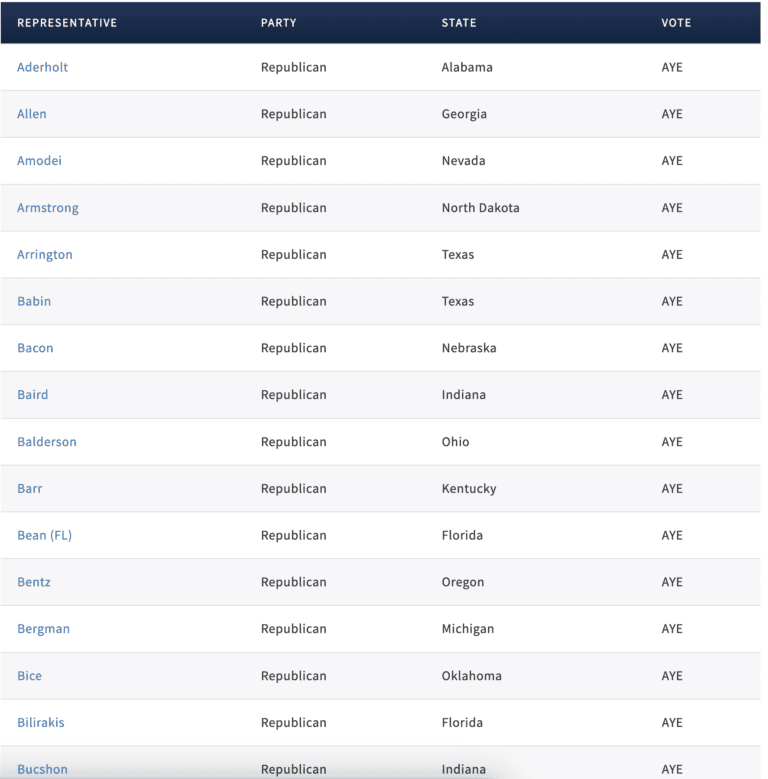This screenshot has height=779, width=768.
Task: Open Amodei's representative page
Action: coord(39,161)
